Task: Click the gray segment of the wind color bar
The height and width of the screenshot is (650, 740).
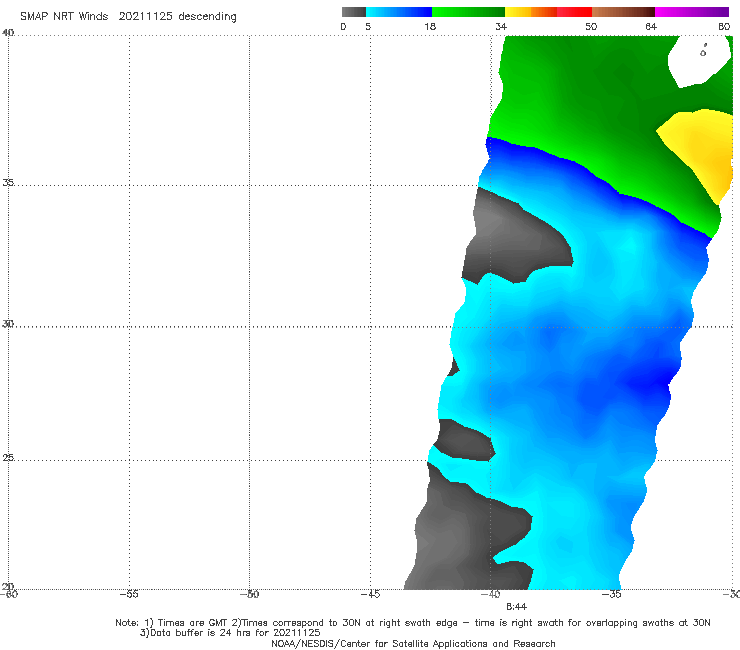Action: coord(354,12)
